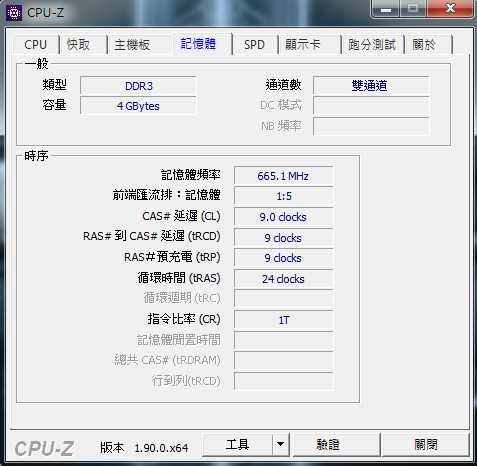Click the 關閉 button
Viewport: 477px width, 466px height.
[426, 445]
